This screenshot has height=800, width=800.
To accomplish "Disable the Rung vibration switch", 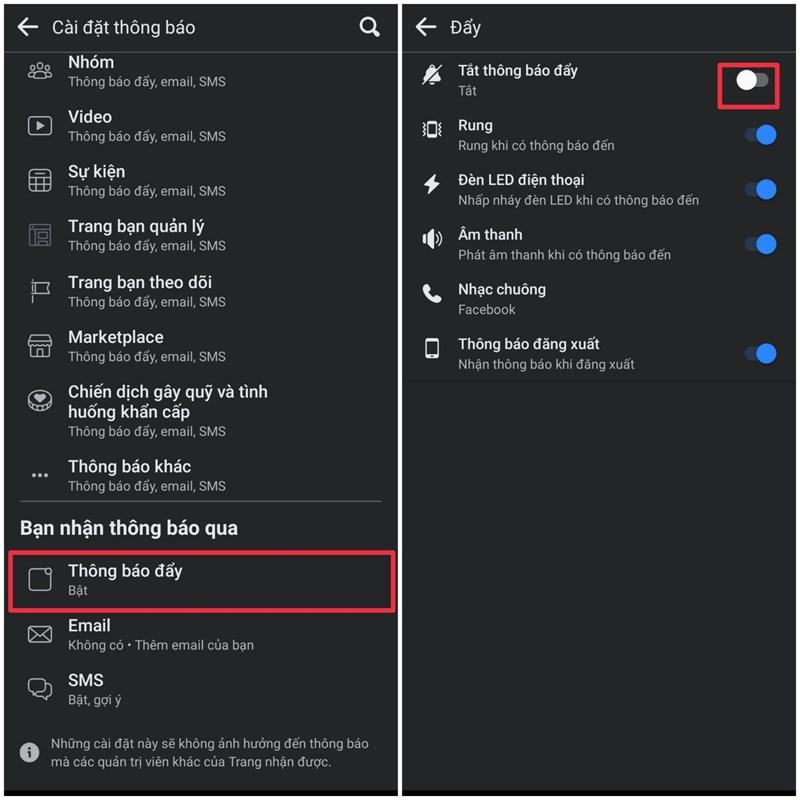I will 760,135.
